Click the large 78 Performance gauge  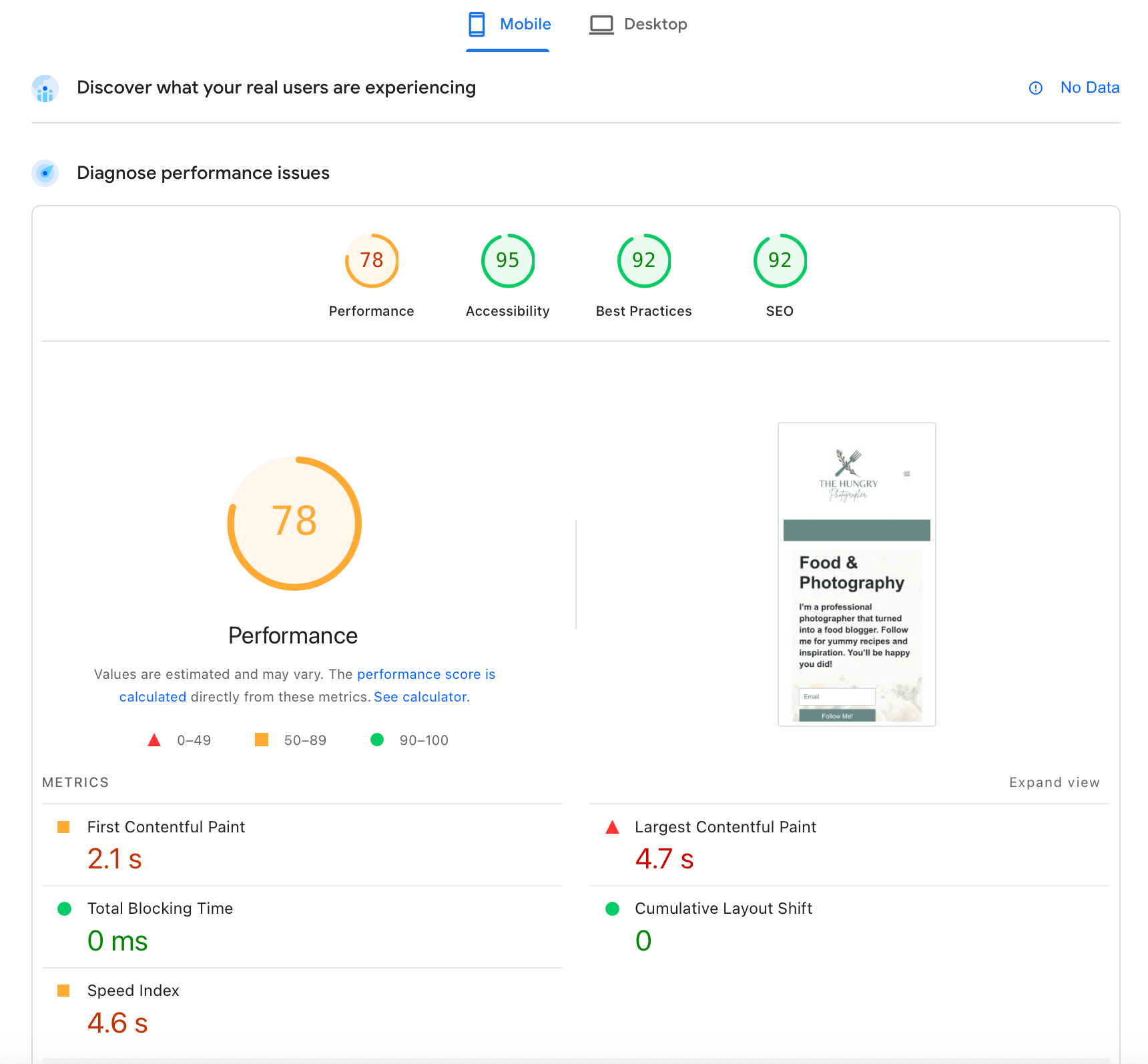[294, 523]
